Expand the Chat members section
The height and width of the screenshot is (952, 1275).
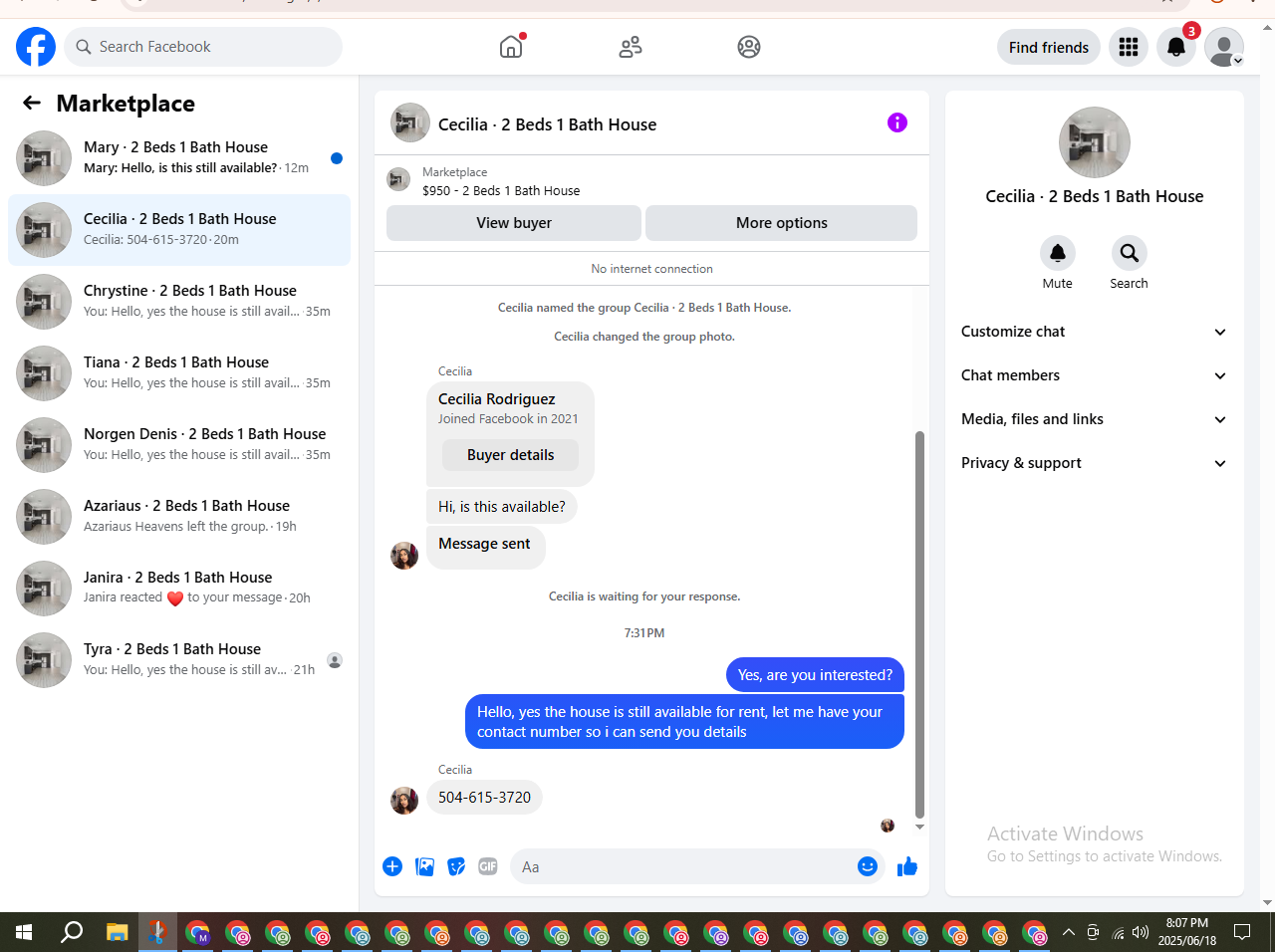click(1094, 375)
